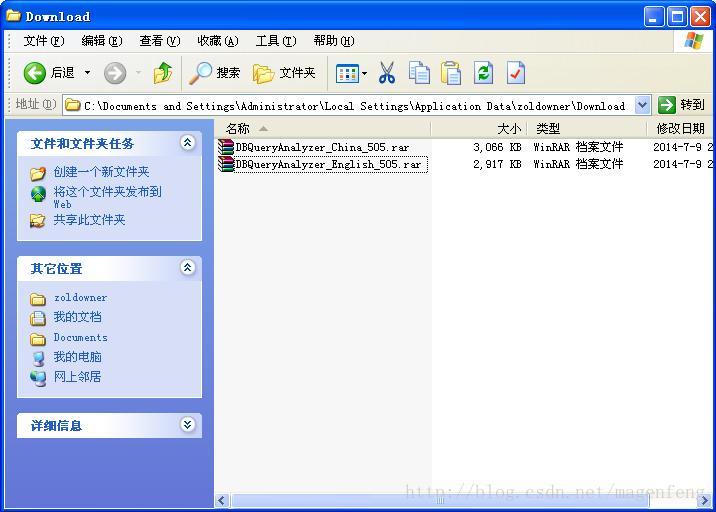
Task: Click the Documents folder icon in sidebar
Action: (x=38, y=339)
